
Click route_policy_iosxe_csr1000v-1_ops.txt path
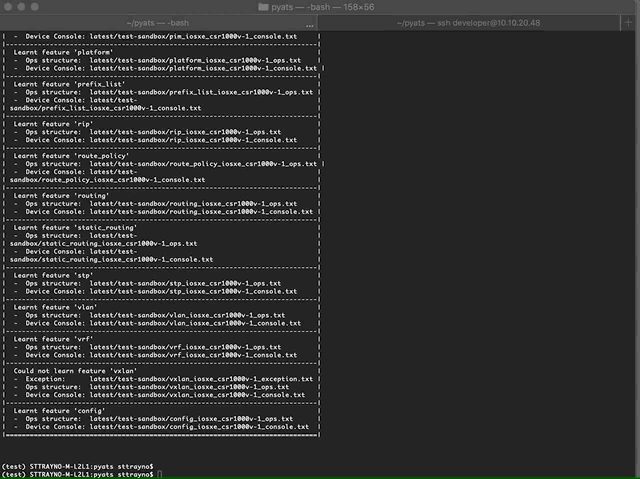(x=203, y=164)
